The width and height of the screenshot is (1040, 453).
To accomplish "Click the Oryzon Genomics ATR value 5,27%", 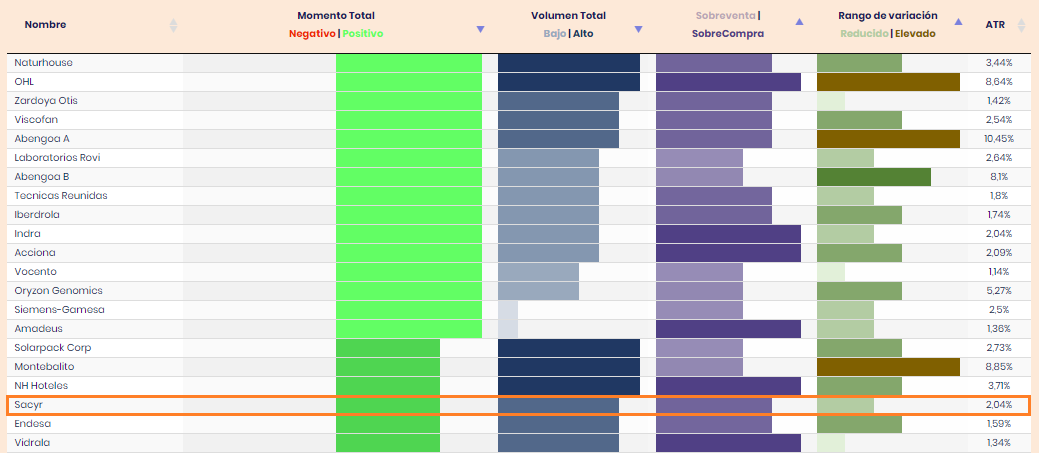I will pyautogui.click(x=999, y=291).
